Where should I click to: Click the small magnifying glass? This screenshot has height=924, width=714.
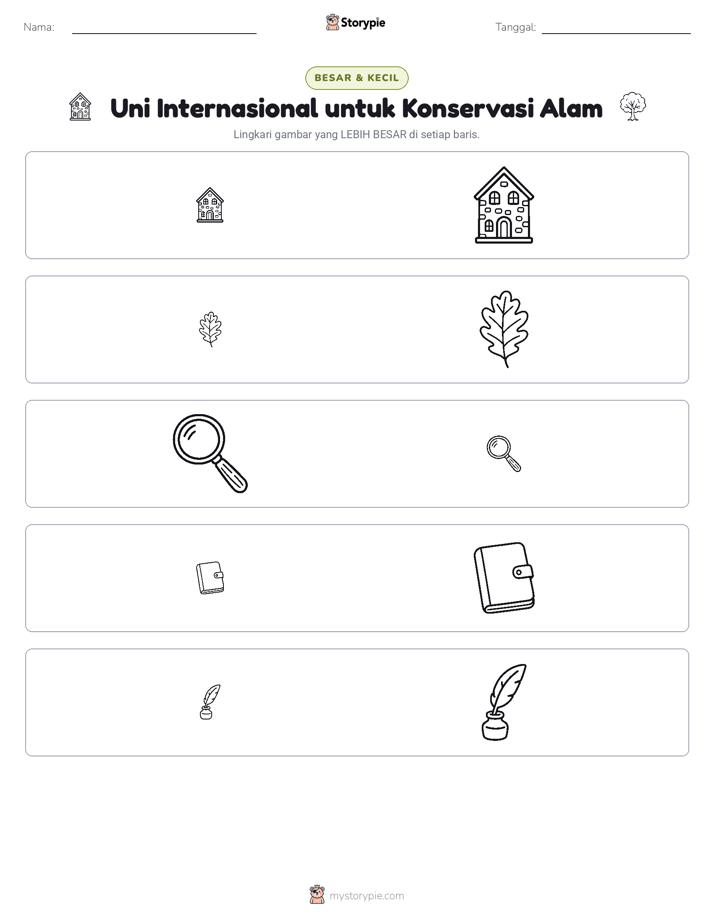pyautogui.click(x=504, y=454)
